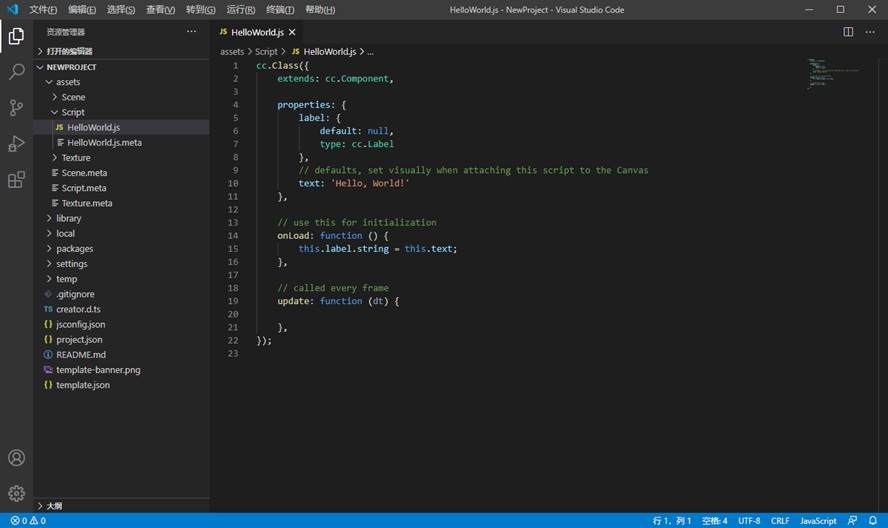The width and height of the screenshot is (888, 528).
Task: Open the 编辑(E) menu
Action: (x=82, y=10)
